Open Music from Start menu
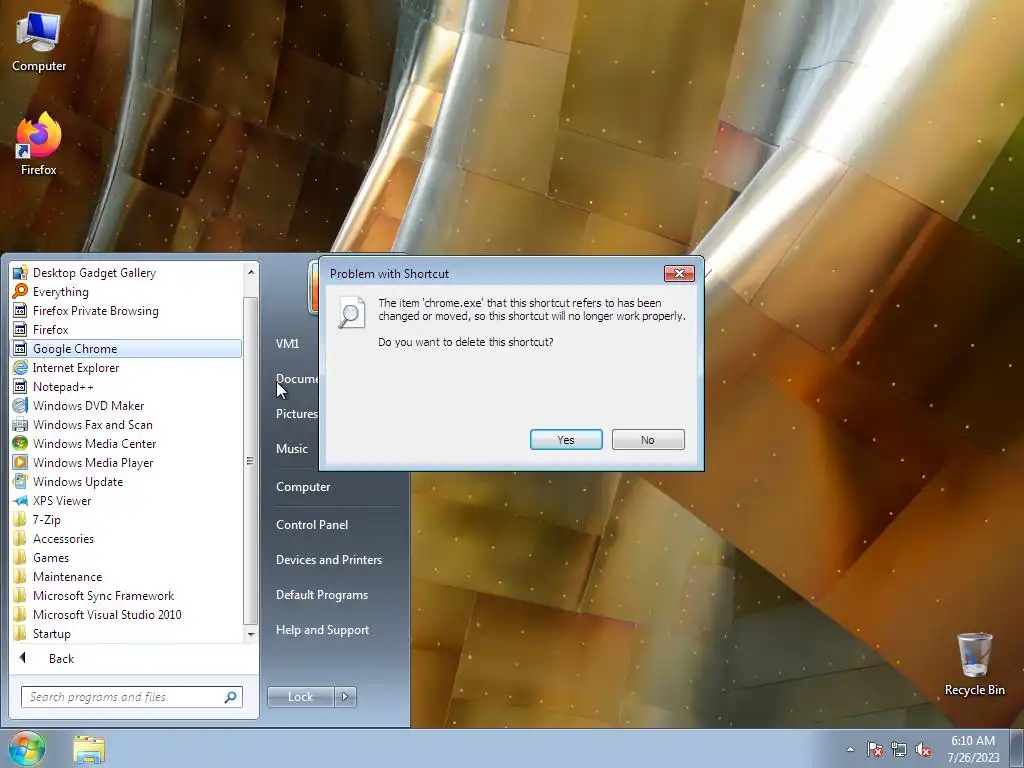Viewport: 1024px width, 768px height. tap(291, 449)
